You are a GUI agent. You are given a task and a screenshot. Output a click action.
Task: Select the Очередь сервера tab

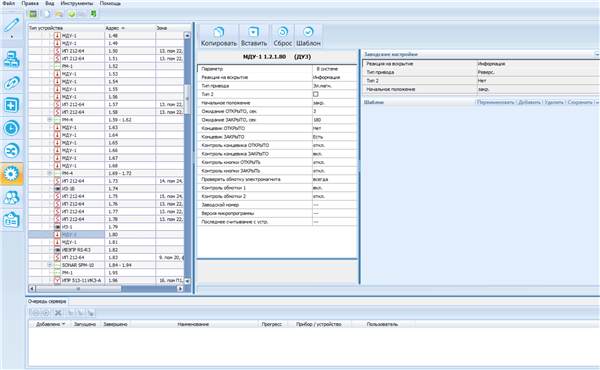coord(47,302)
